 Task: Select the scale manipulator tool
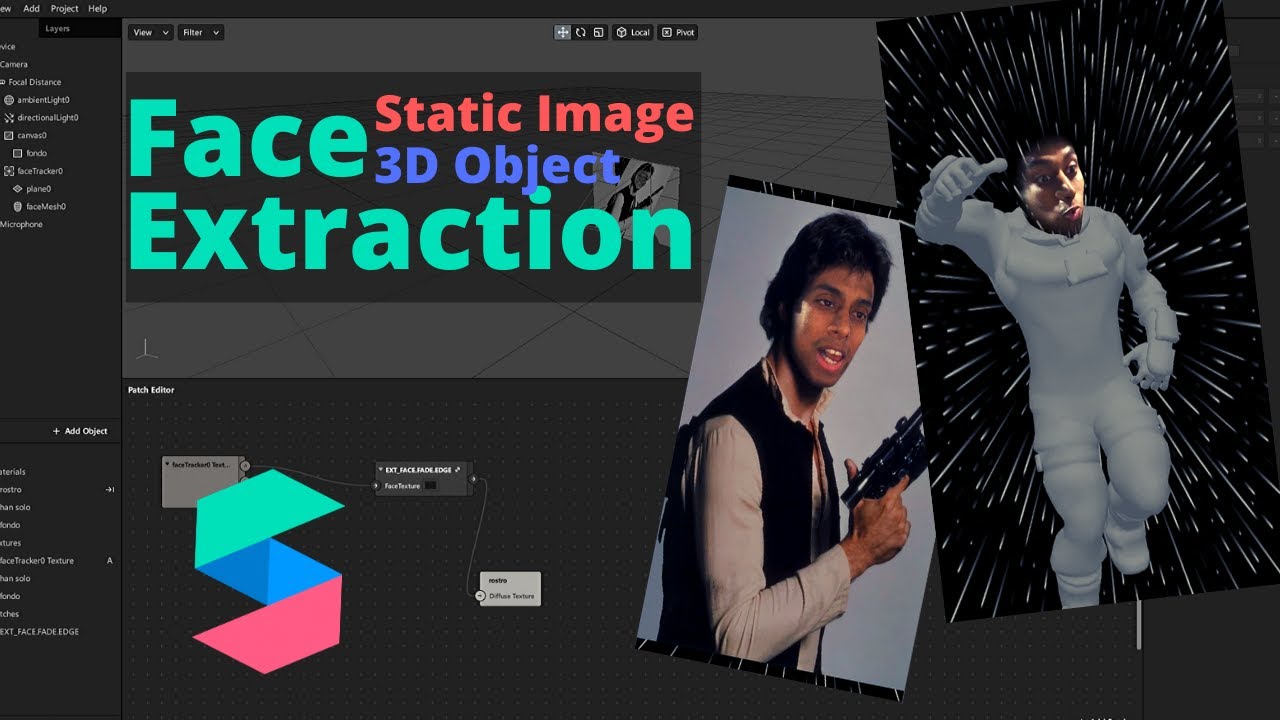(598, 32)
